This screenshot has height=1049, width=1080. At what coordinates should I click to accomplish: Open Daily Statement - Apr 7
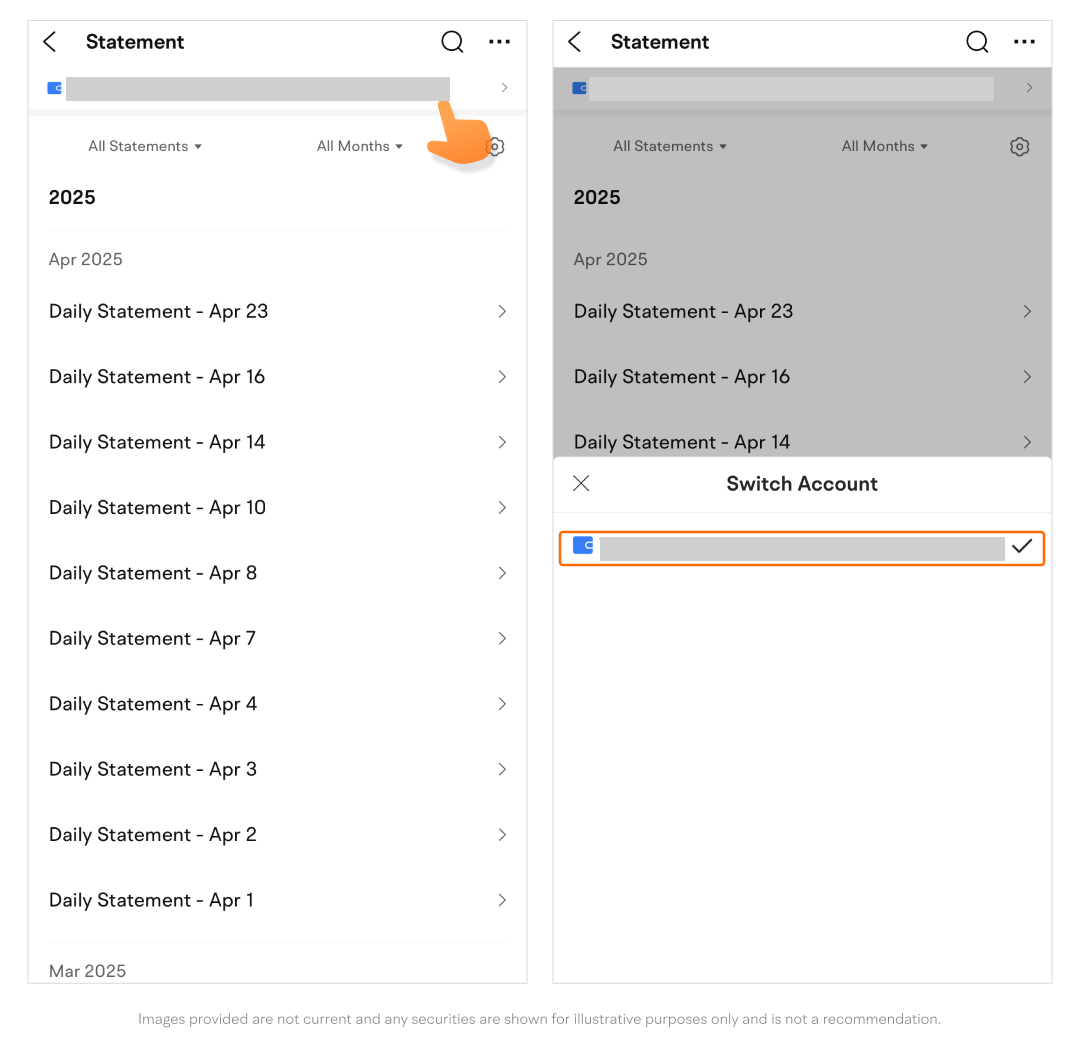pyautogui.click(x=153, y=639)
